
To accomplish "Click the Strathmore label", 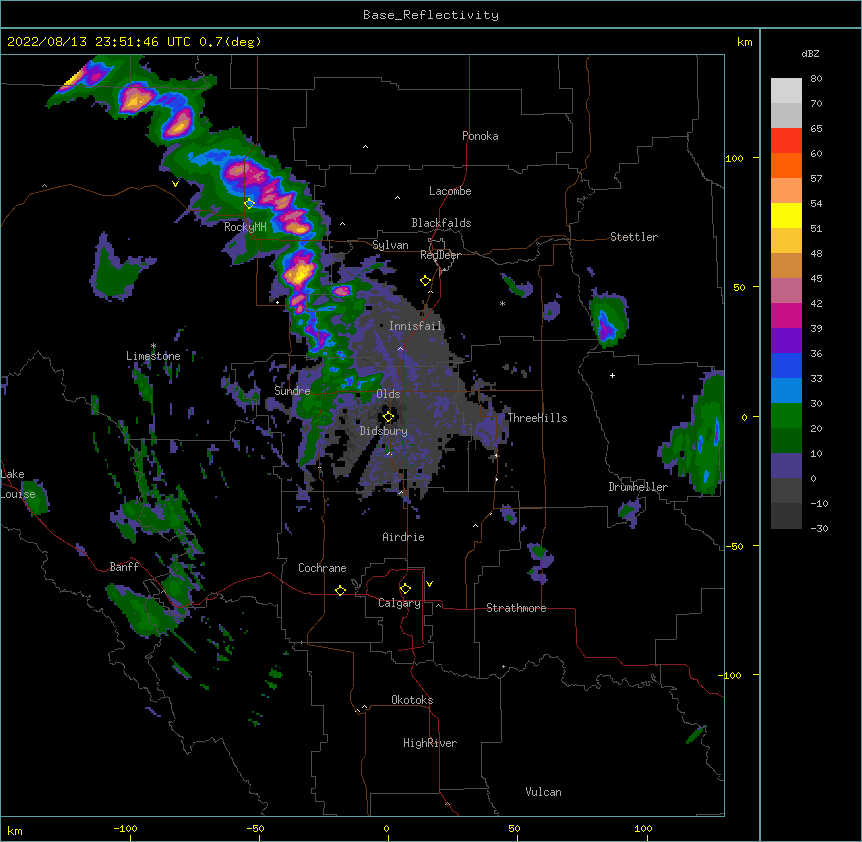I will [x=516, y=608].
